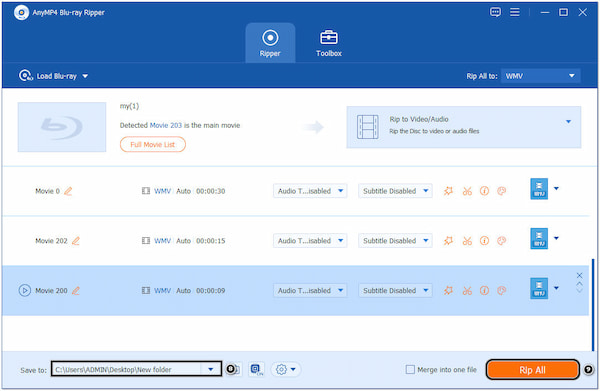Select the Movie 0 row title
This screenshot has height=391, width=600.
coord(47,191)
